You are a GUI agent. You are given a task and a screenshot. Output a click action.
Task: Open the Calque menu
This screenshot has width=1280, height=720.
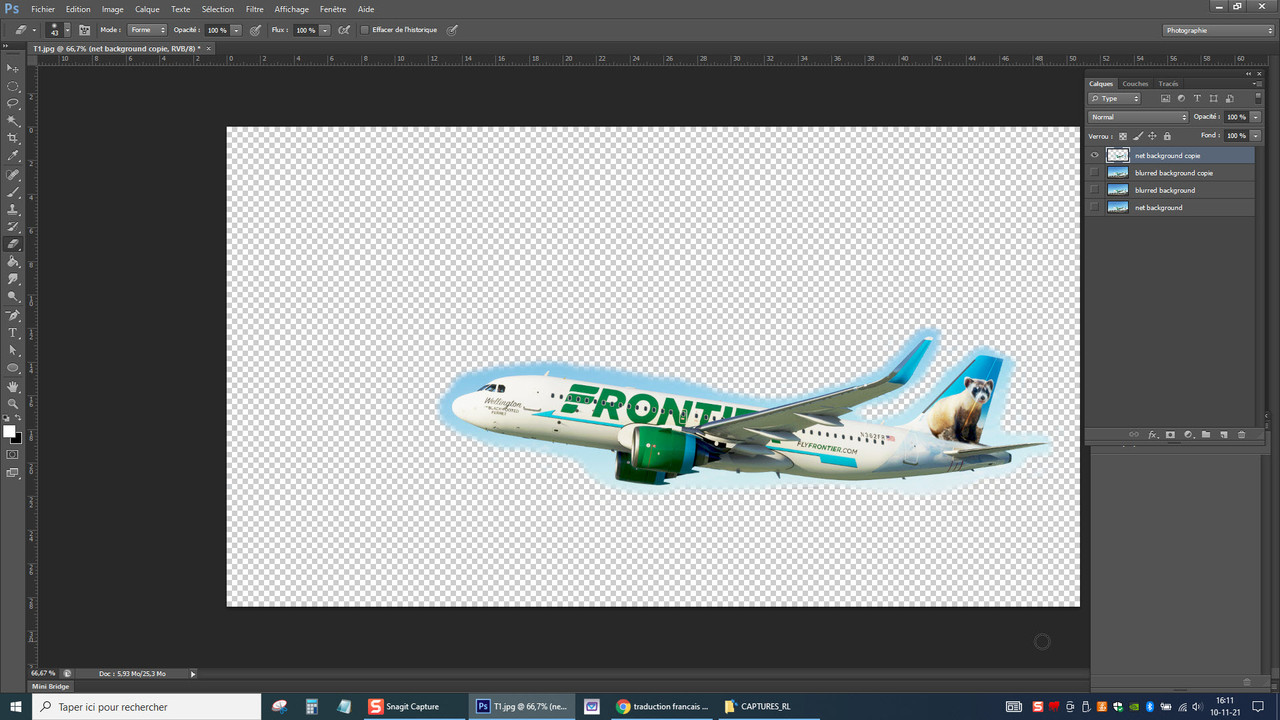147,9
